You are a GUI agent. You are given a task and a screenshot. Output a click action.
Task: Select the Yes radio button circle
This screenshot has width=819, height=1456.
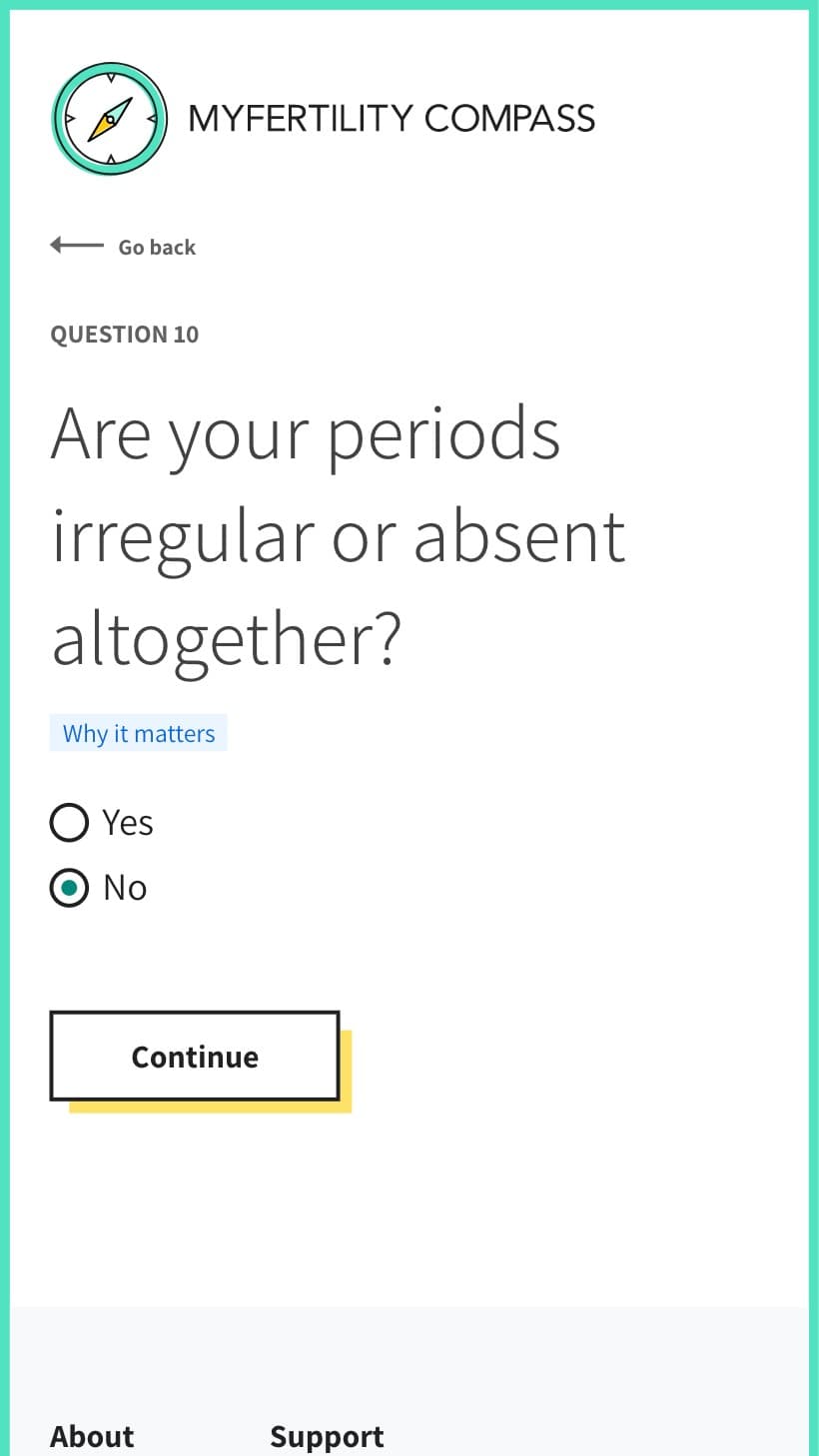click(69, 823)
